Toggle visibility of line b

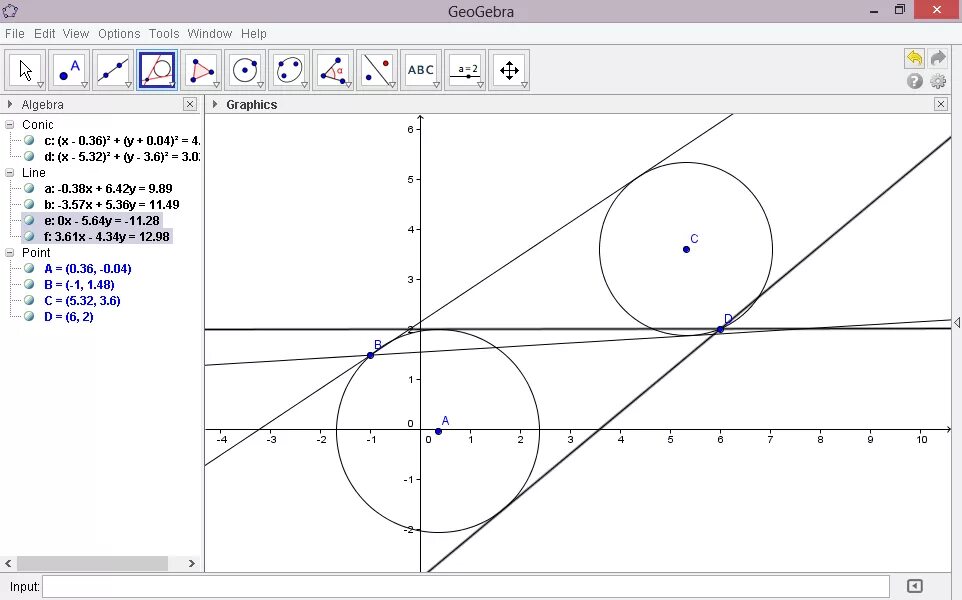pos(29,204)
